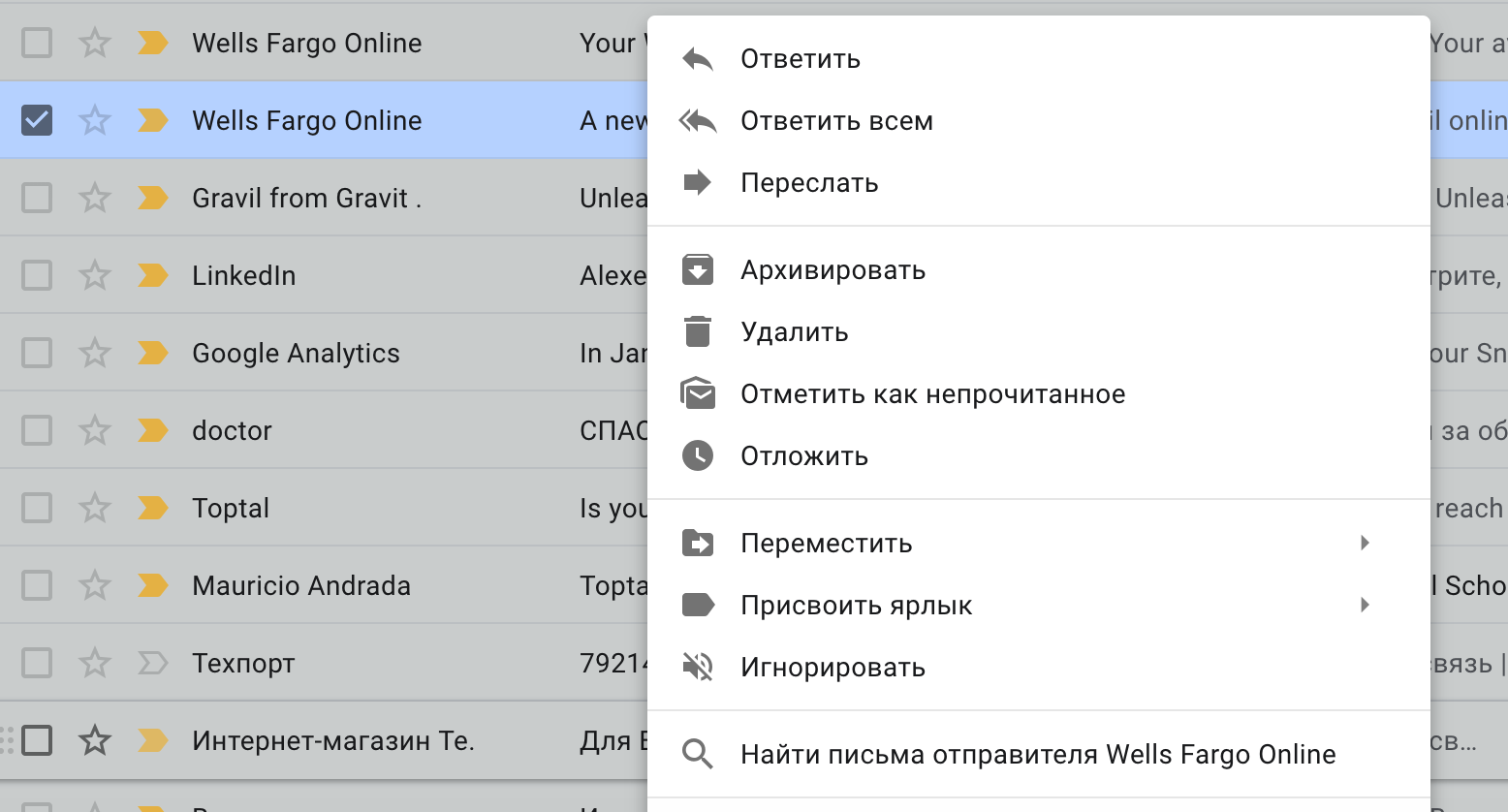Click the Forward arrow icon

coord(697,182)
